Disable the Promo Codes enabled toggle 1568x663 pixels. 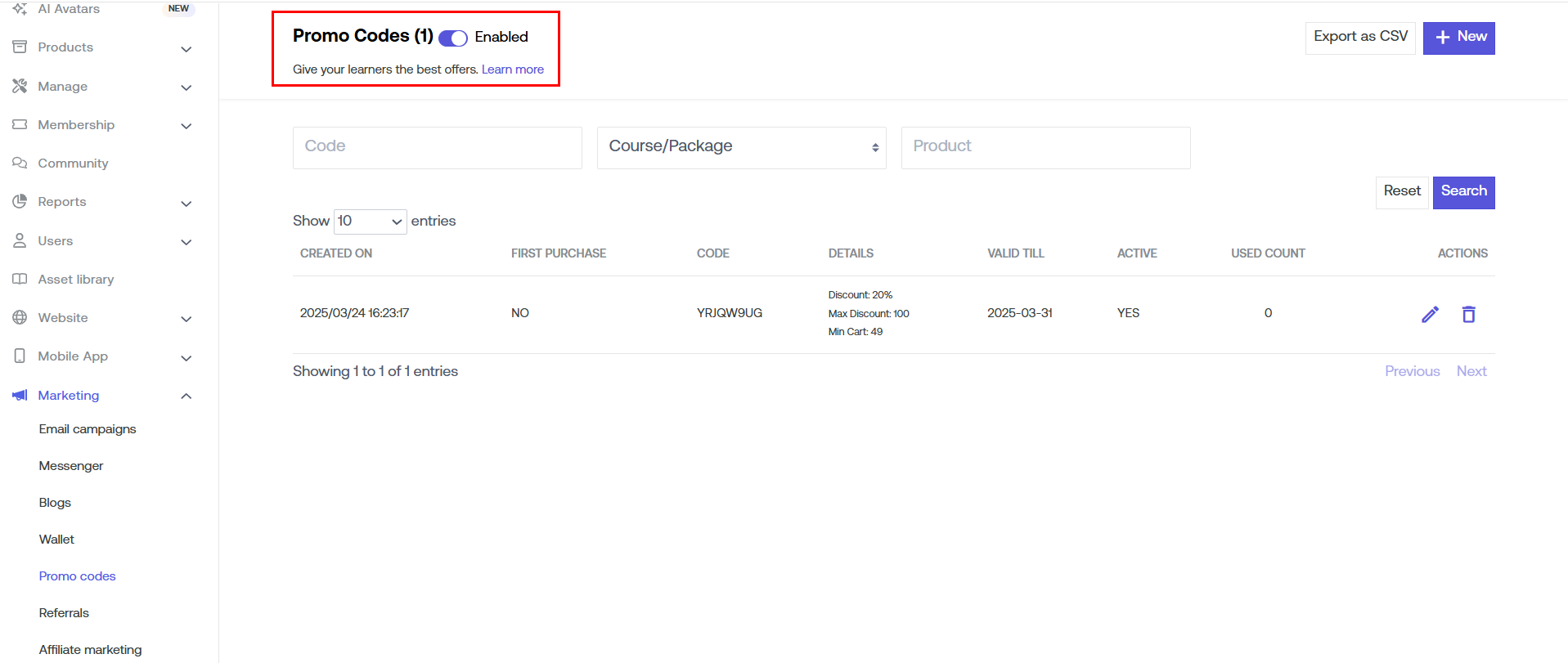[x=453, y=38]
